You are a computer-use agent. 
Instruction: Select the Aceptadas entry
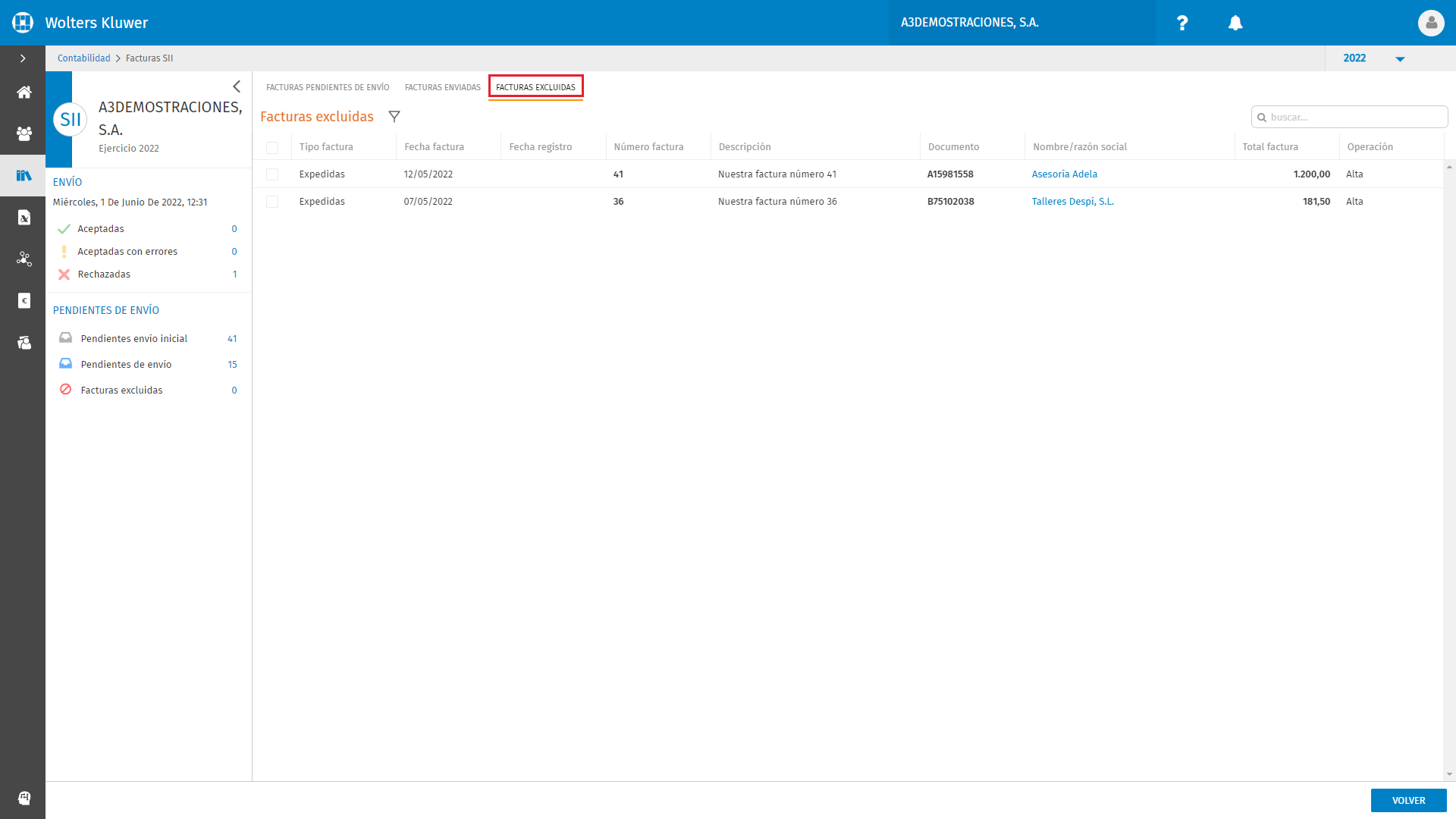pyautogui.click(x=148, y=229)
